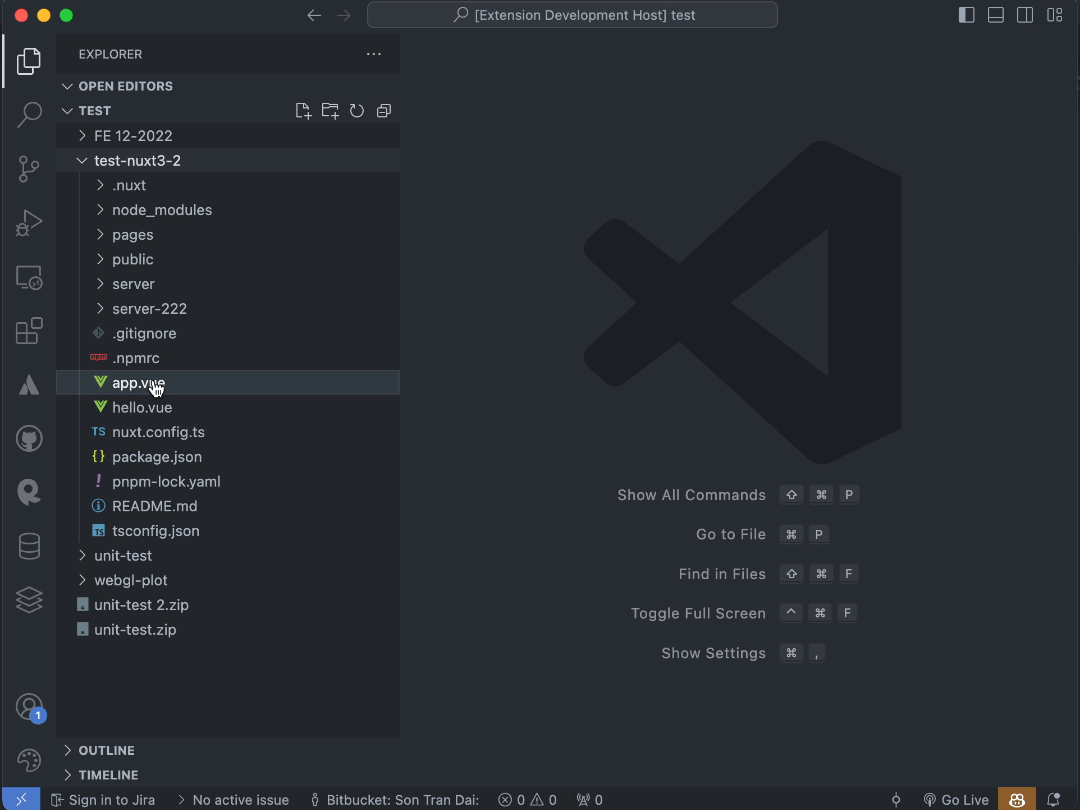Click the commit marker icon in status bar

coord(895,800)
